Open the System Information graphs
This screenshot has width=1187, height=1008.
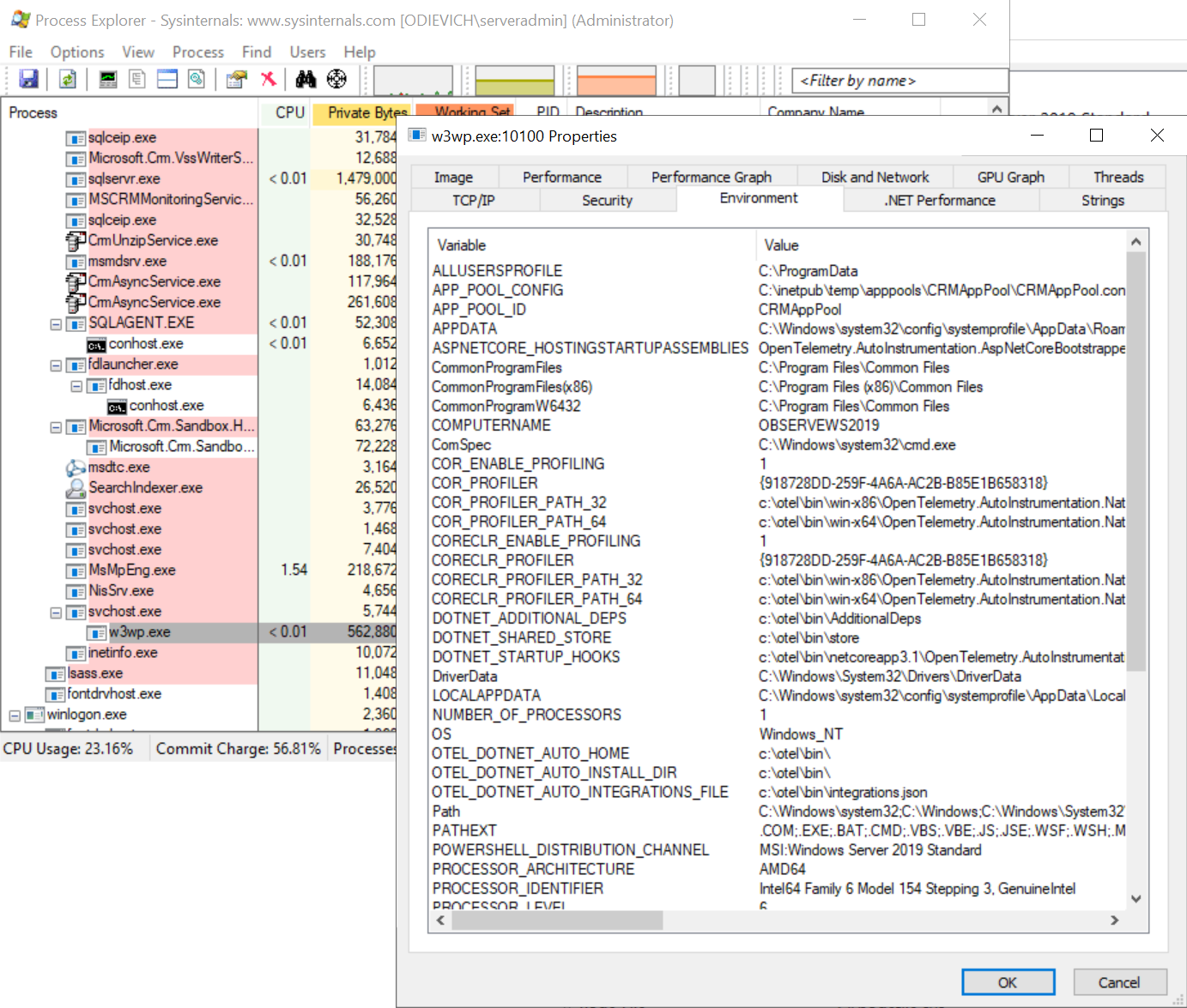coord(106,79)
